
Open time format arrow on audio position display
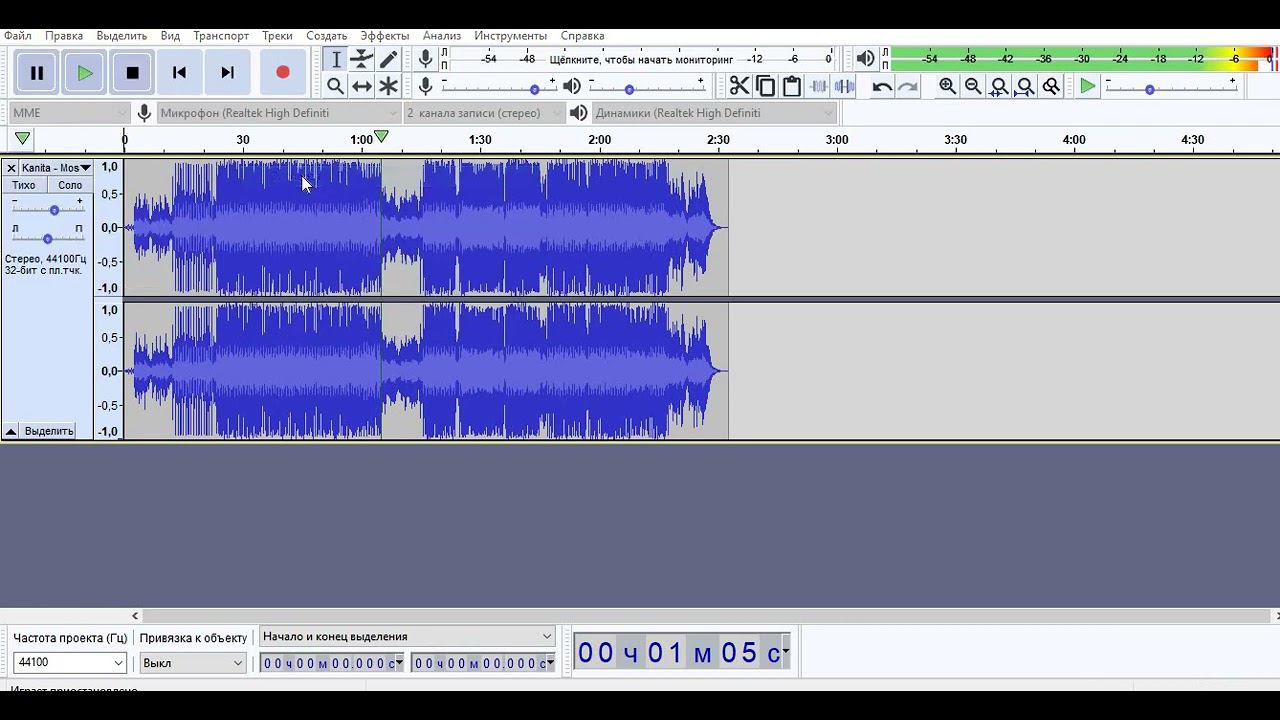point(785,652)
